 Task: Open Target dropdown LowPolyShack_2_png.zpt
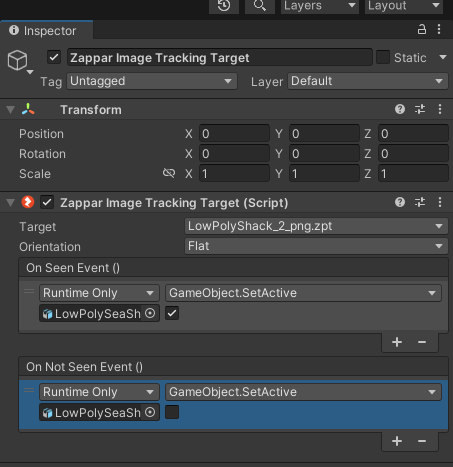coord(316,226)
